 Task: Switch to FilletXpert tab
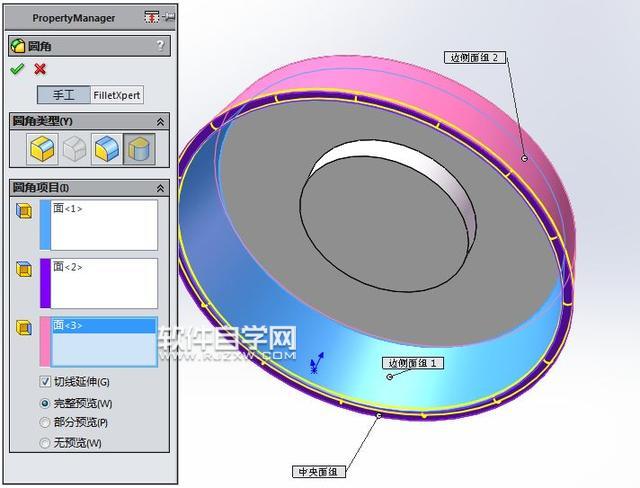(x=117, y=95)
